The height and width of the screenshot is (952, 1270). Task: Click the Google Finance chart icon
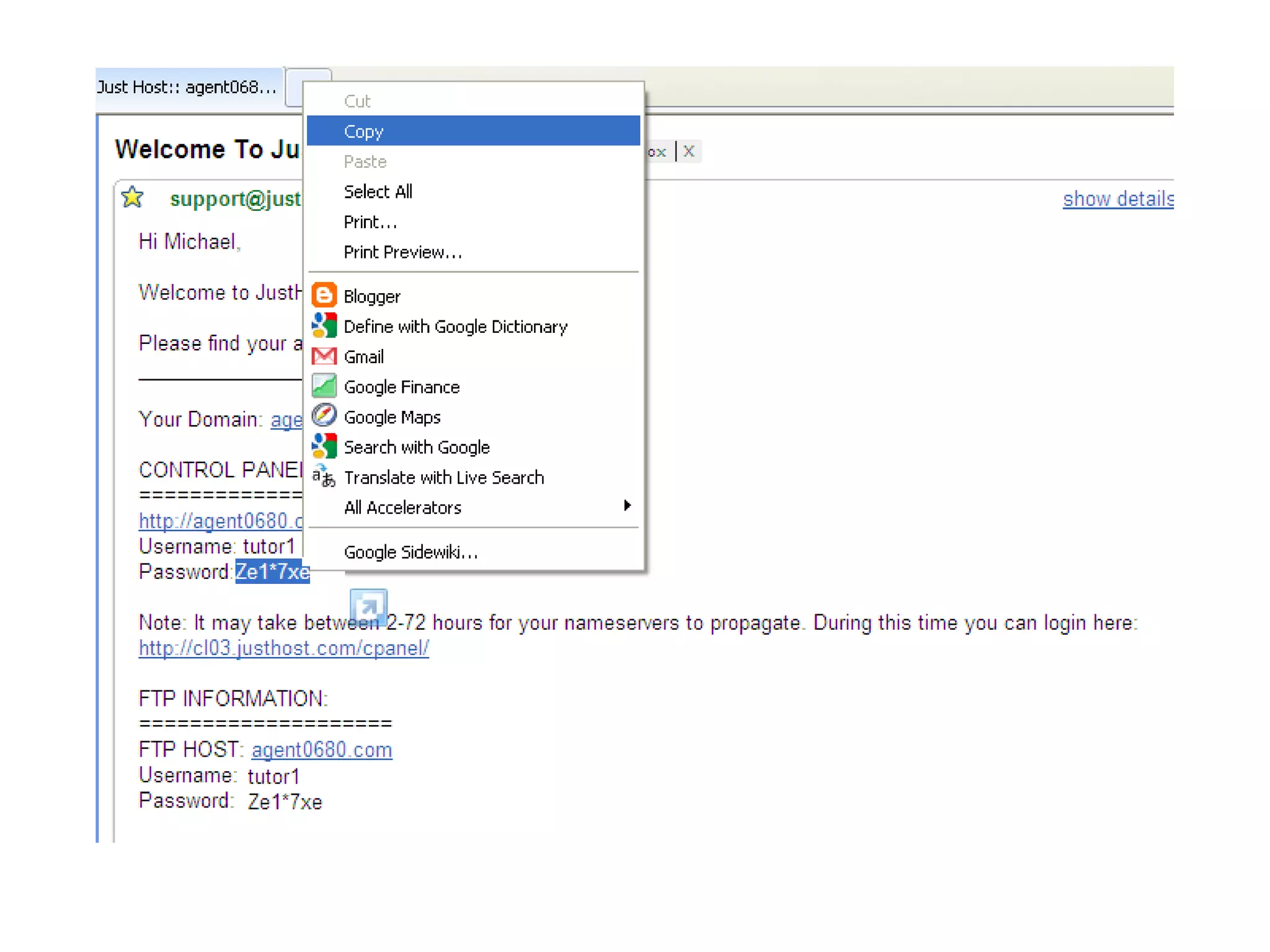click(324, 386)
